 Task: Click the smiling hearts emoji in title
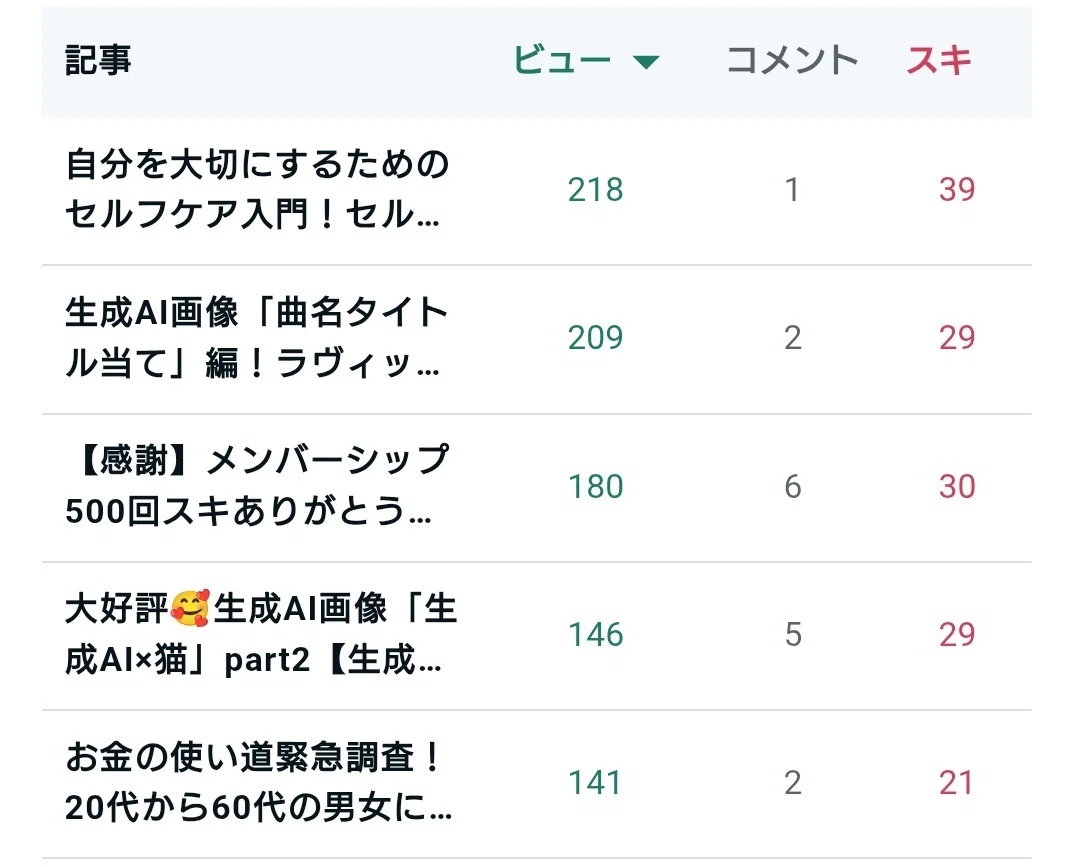[x=190, y=608]
